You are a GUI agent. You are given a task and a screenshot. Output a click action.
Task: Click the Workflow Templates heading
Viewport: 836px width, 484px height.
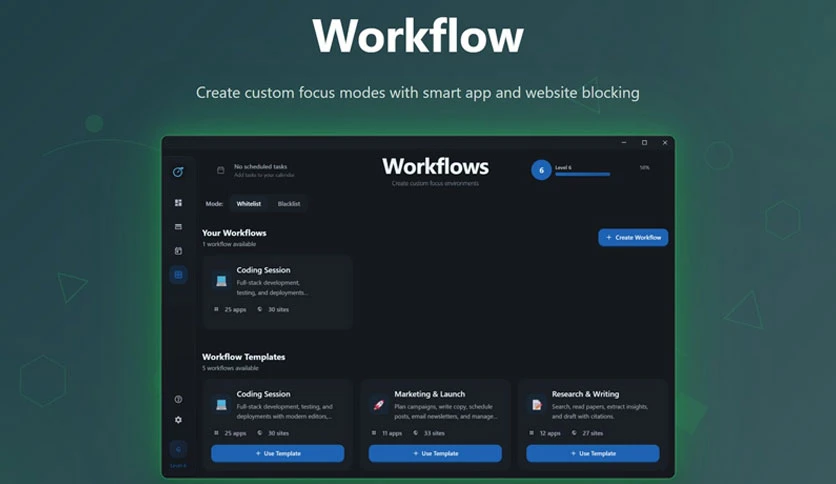(244, 357)
